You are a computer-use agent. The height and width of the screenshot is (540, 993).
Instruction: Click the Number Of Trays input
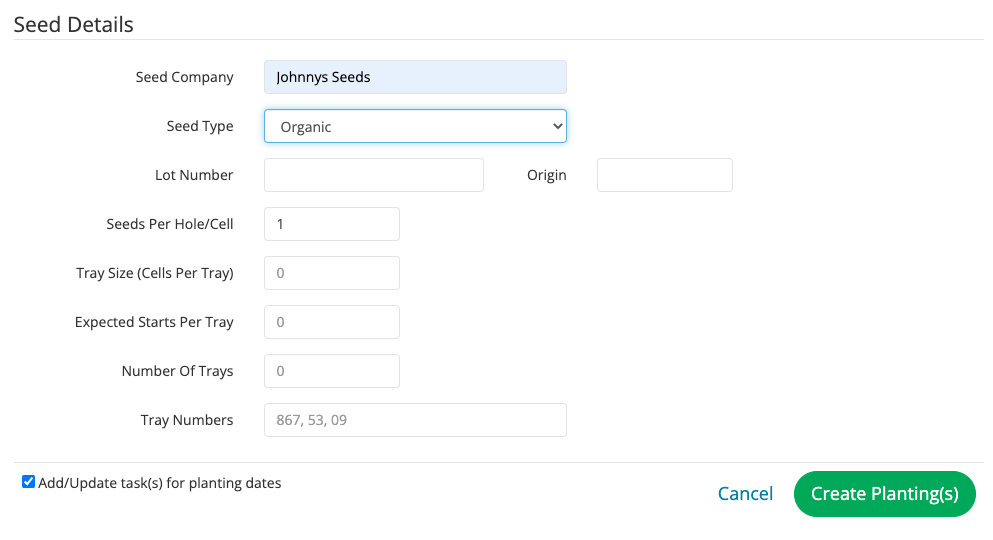click(x=331, y=371)
